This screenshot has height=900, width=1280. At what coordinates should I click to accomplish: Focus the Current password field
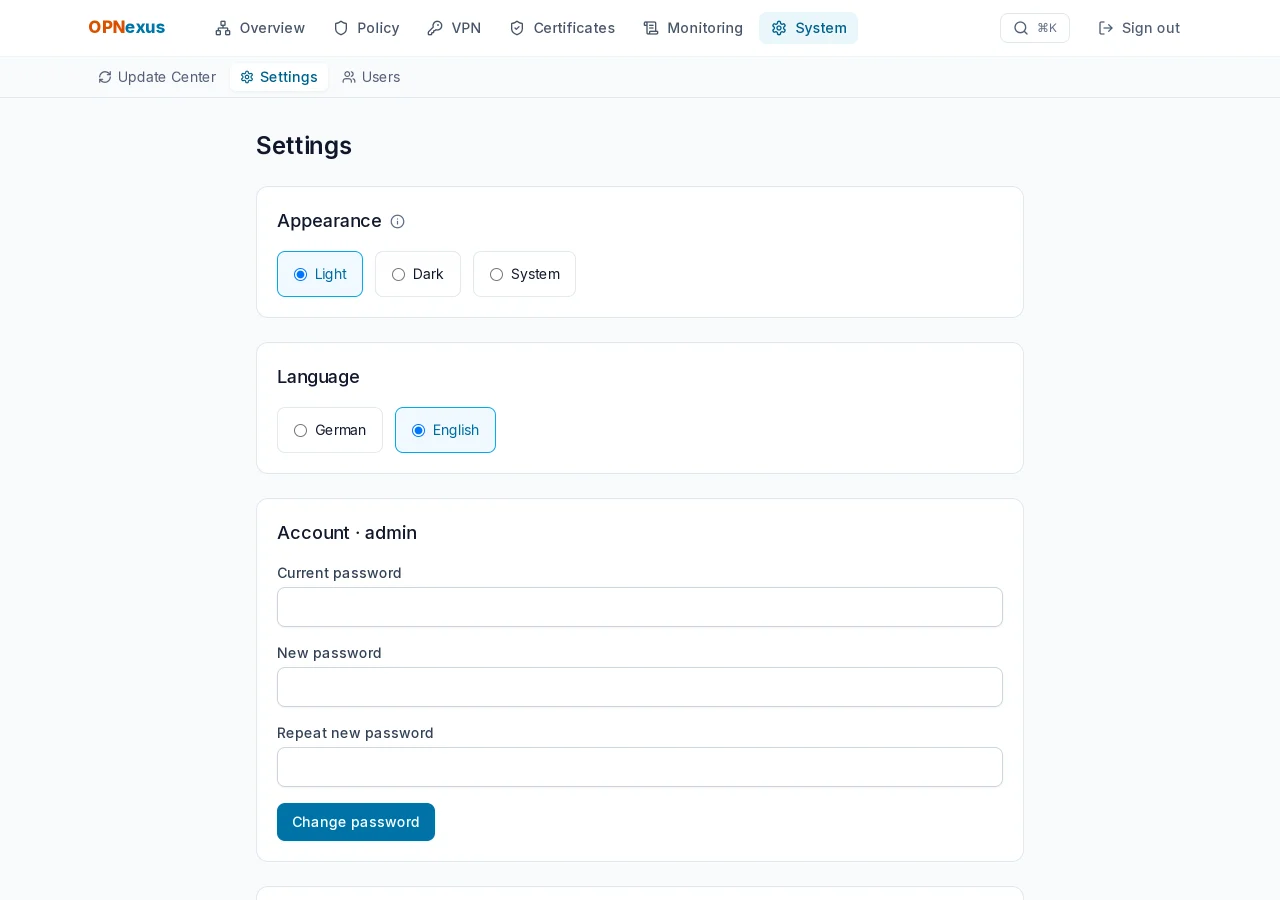coord(640,607)
